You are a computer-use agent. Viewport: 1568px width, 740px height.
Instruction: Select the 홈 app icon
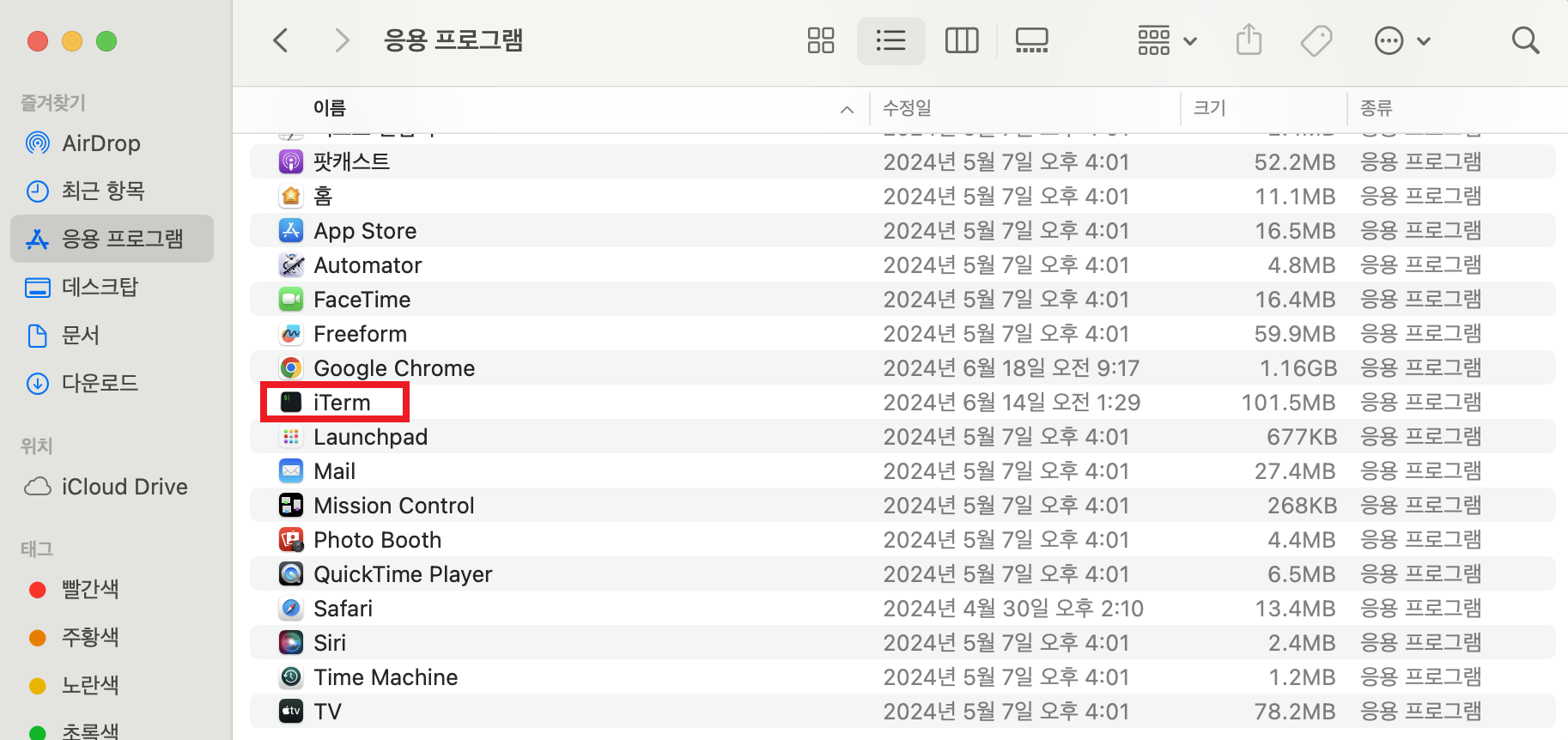coord(291,196)
